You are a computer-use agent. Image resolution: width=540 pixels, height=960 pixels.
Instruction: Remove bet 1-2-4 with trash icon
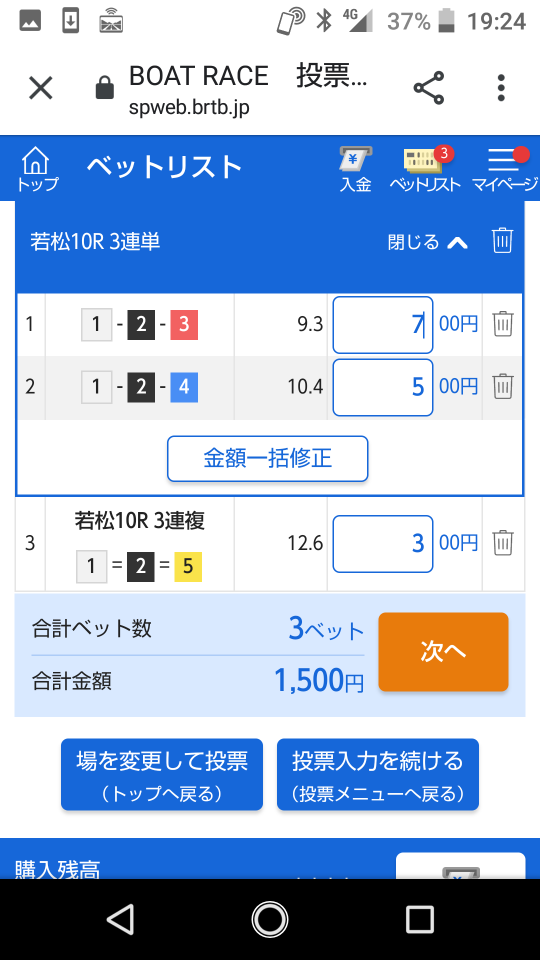pyautogui.click(x=503, y=386)
